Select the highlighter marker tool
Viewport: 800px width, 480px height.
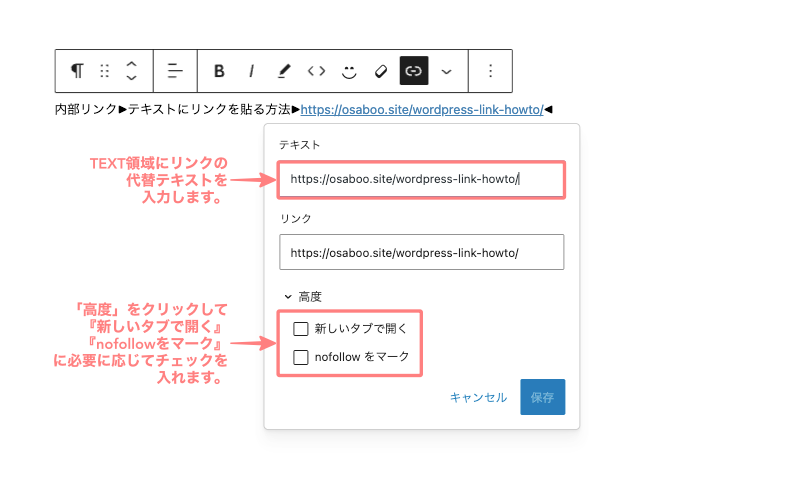pyautogui.click(x=284, y=71)
